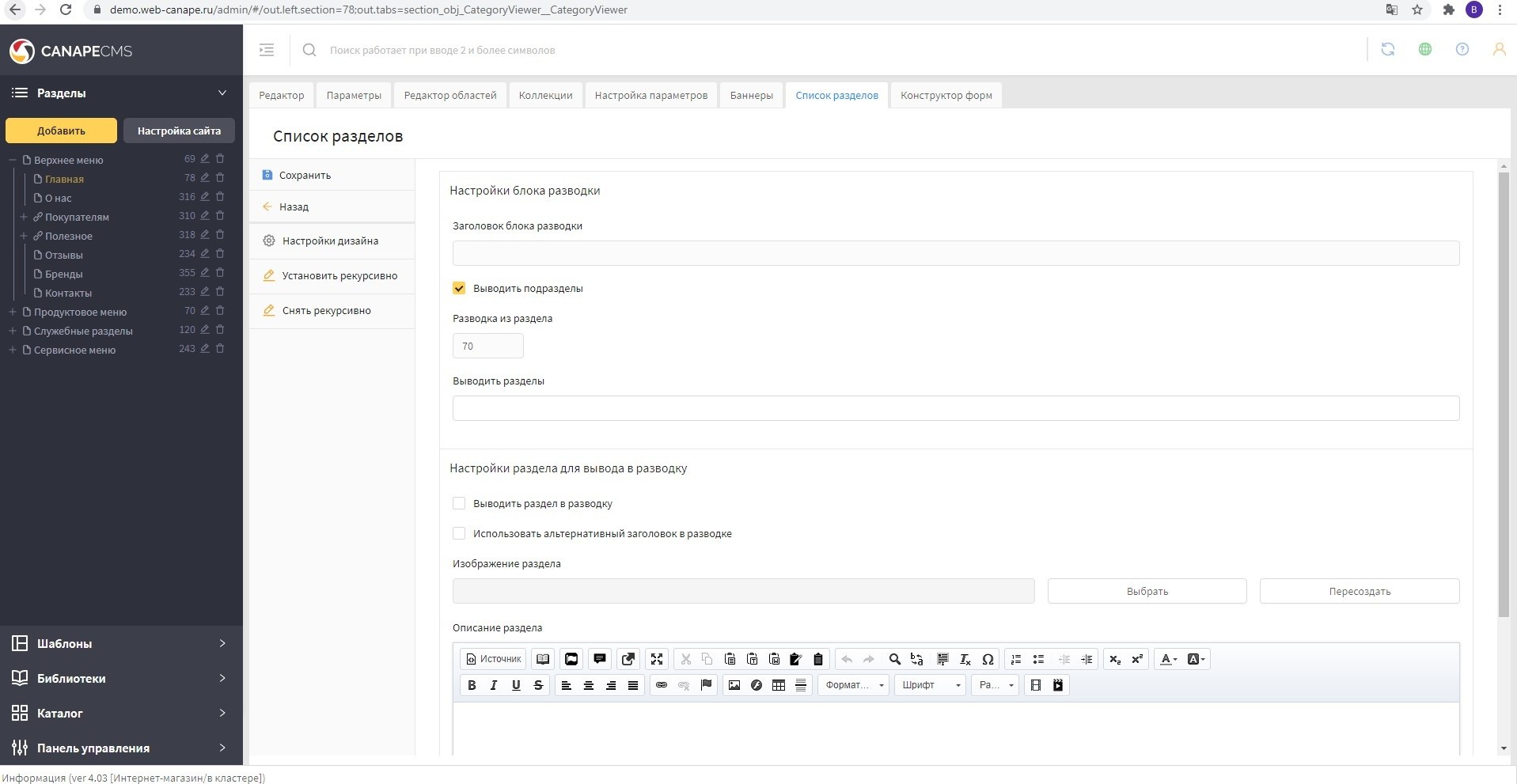The image size is (1517, 784).
Task: Enable Выводить раздел в разводку checkbox
Action: tap(459, 503)
